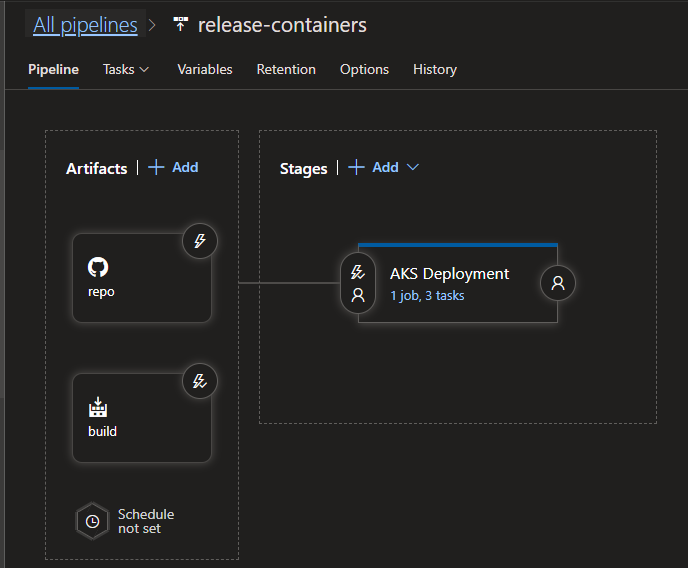Open the 1 job, 3 tasks link
This screenshot has height=568, width=688.
pyautogui.click(x=427, y=296)
